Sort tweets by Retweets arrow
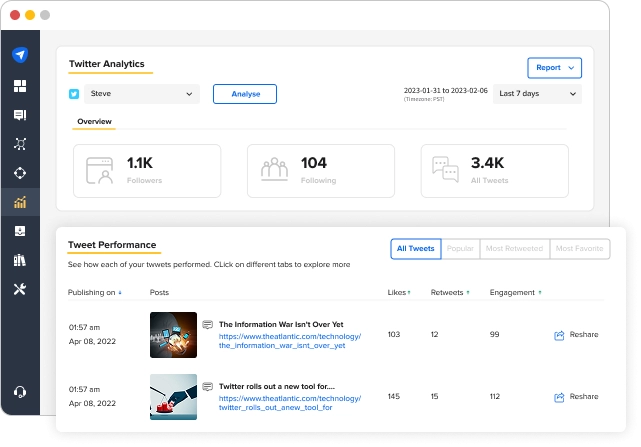Image resolution: width=641 pixels, height=447 pixels. click(x=468, y=292)
